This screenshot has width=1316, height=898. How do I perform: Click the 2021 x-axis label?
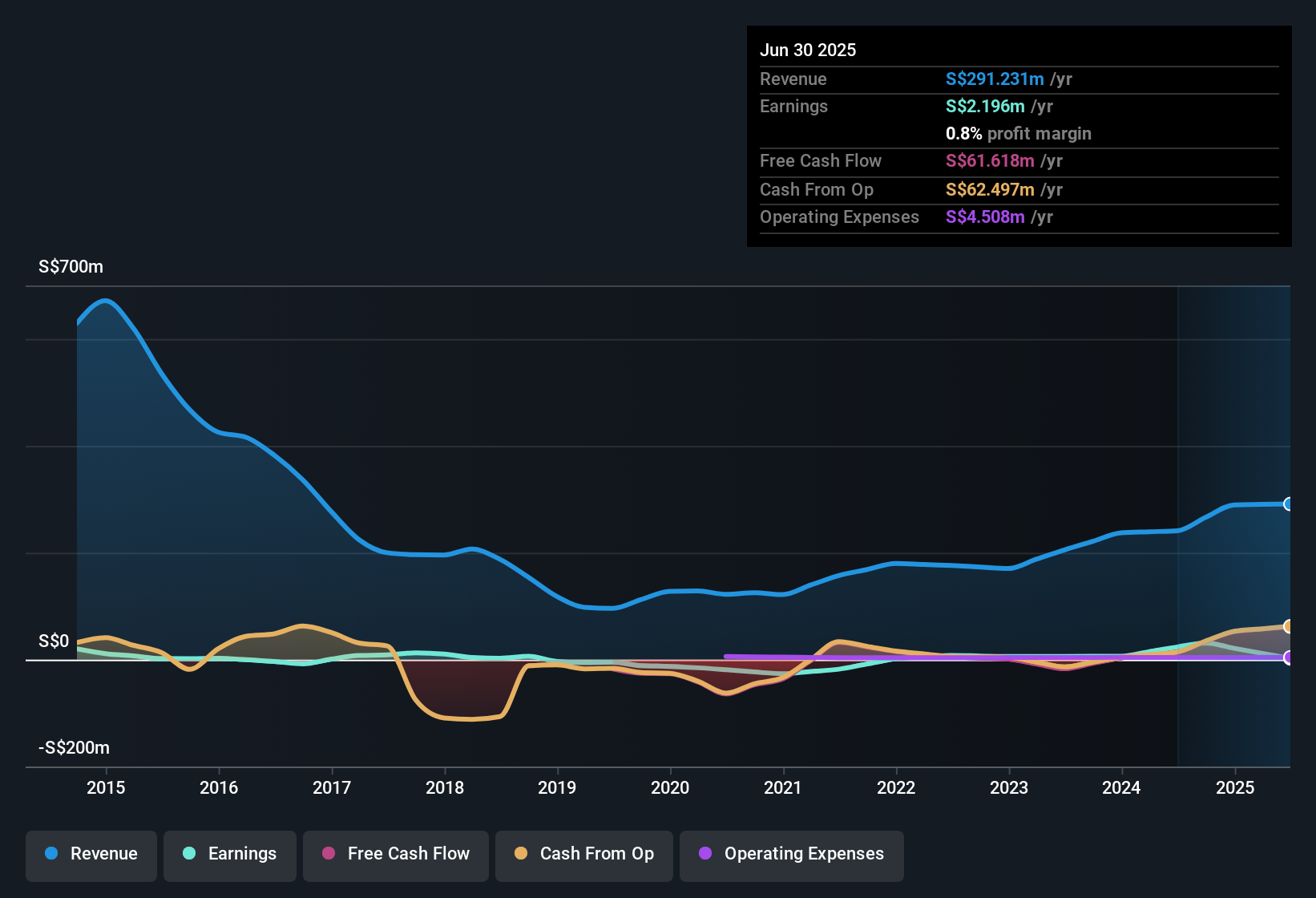[x=783, y=787]
